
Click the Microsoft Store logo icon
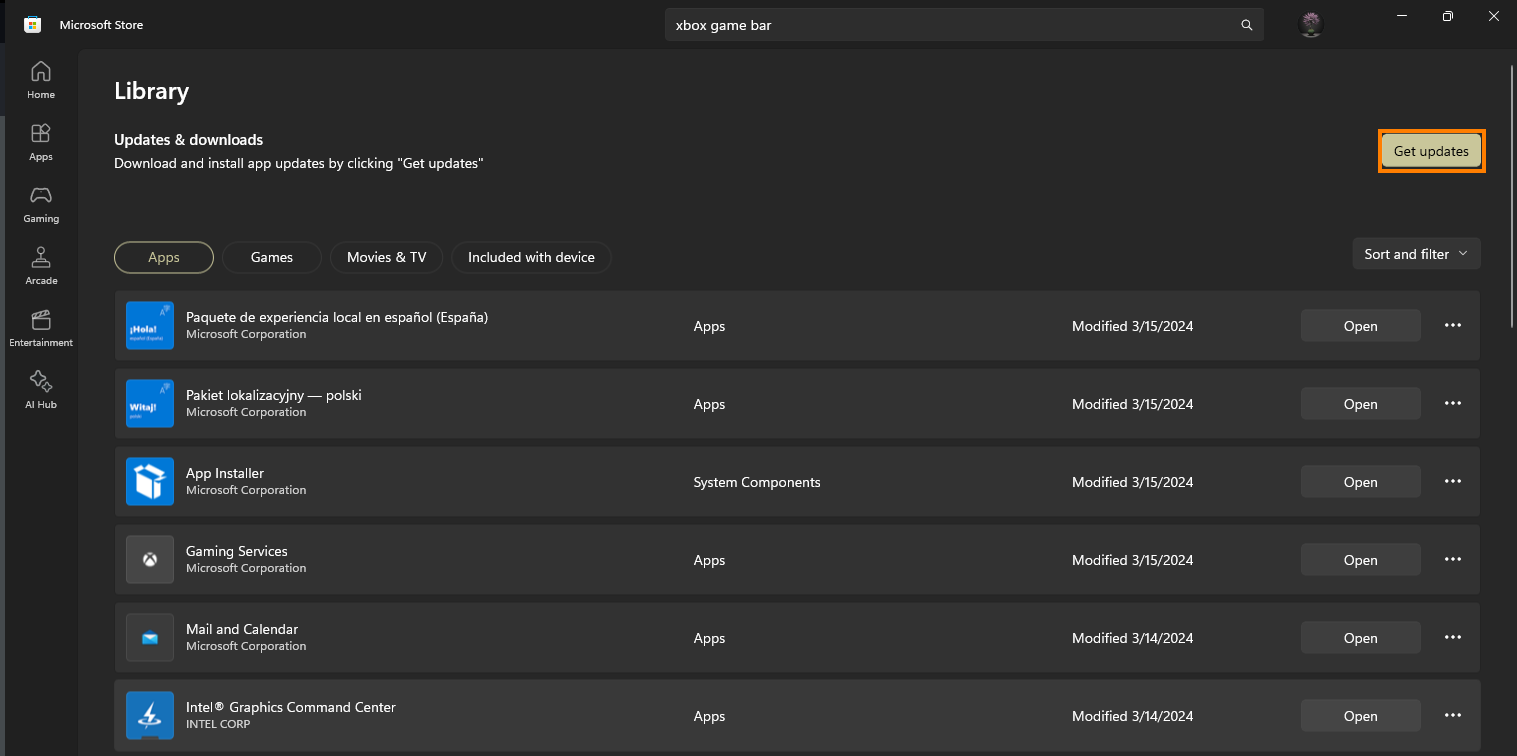tap(32, 25)
